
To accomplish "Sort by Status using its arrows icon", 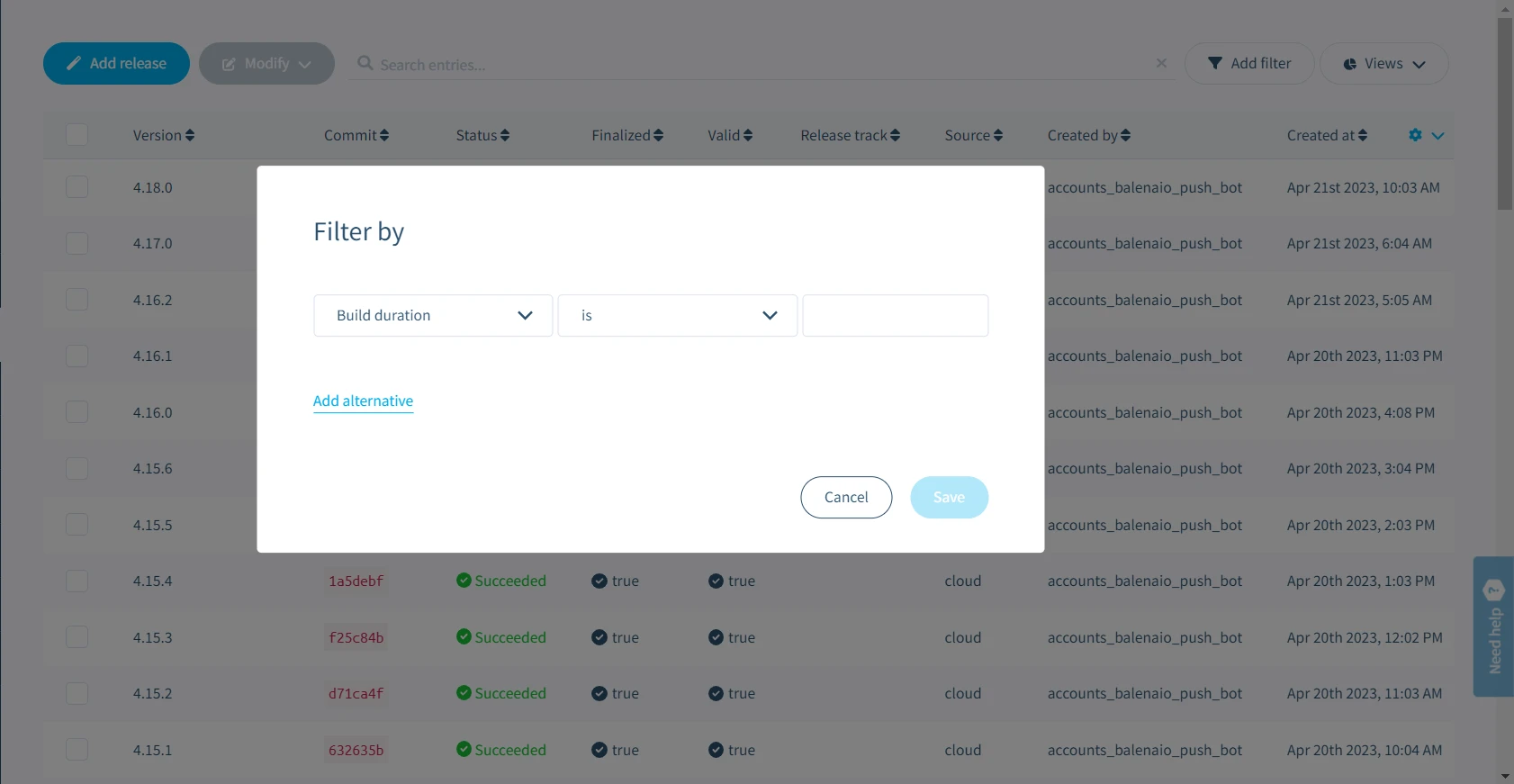I will click(505, 136).
